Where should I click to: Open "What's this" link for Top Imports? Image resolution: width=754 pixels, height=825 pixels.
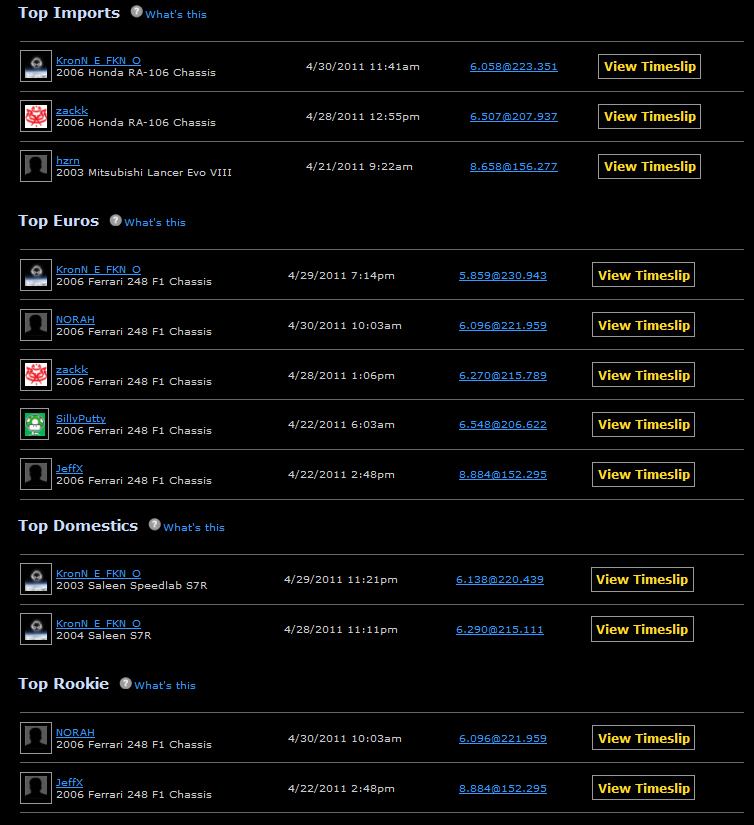pyautogui.click(x=176, y=15)
